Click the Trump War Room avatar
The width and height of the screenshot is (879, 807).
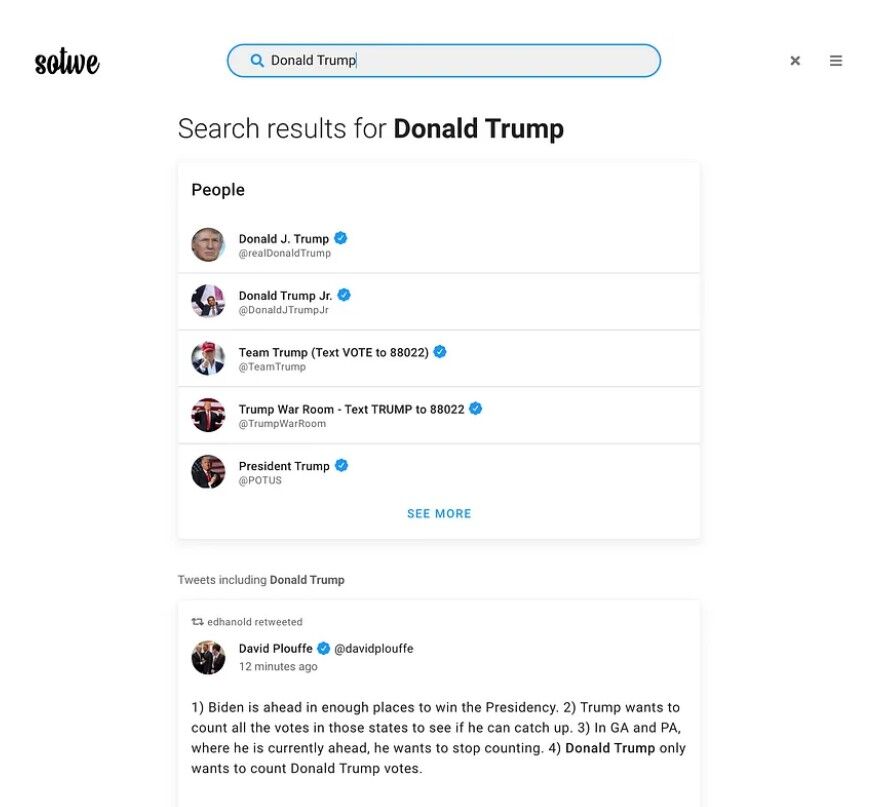(208, 415)
